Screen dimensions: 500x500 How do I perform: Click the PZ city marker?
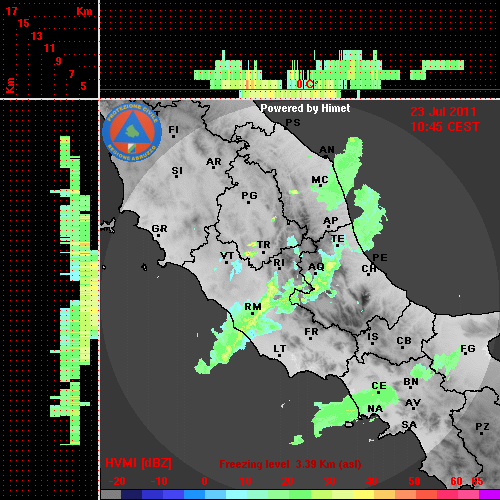(482, 428)
